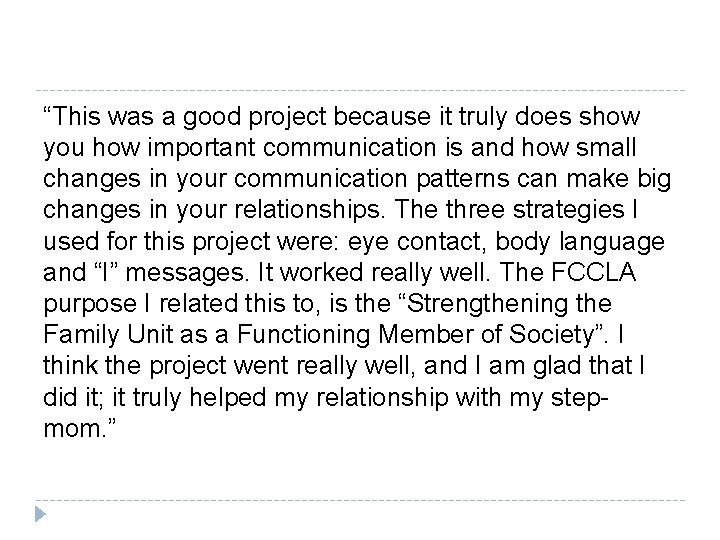Click the phrase "important communication"
Viewport: 720px width, 540px height.
(254, 146)
